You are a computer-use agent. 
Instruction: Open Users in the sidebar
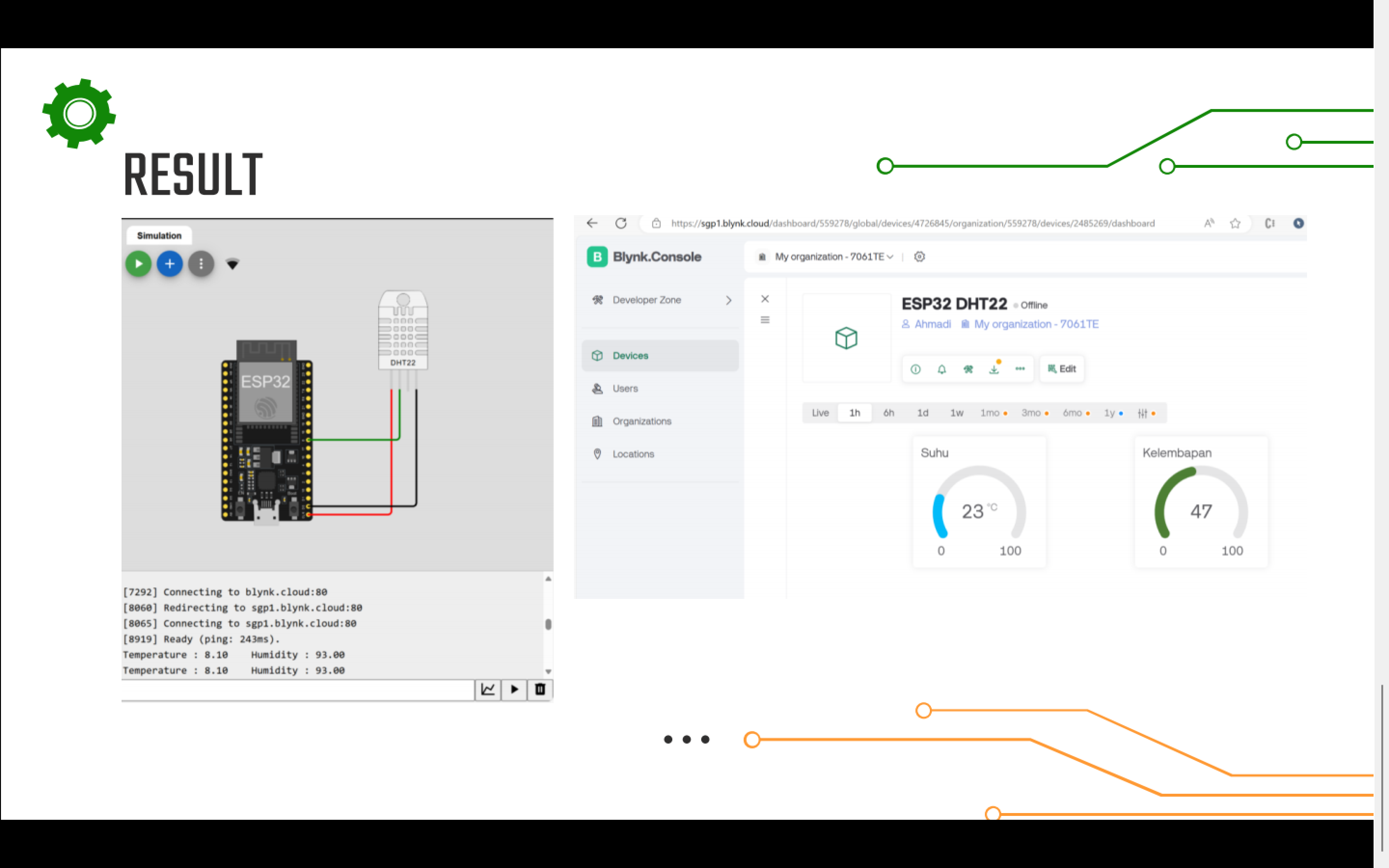661,389
